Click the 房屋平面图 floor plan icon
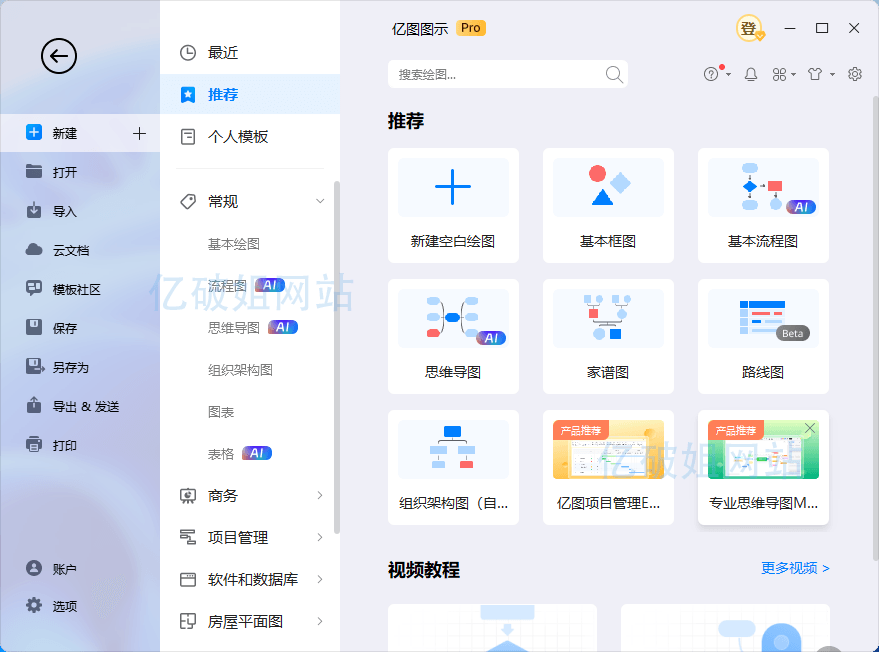 point(188,621)
